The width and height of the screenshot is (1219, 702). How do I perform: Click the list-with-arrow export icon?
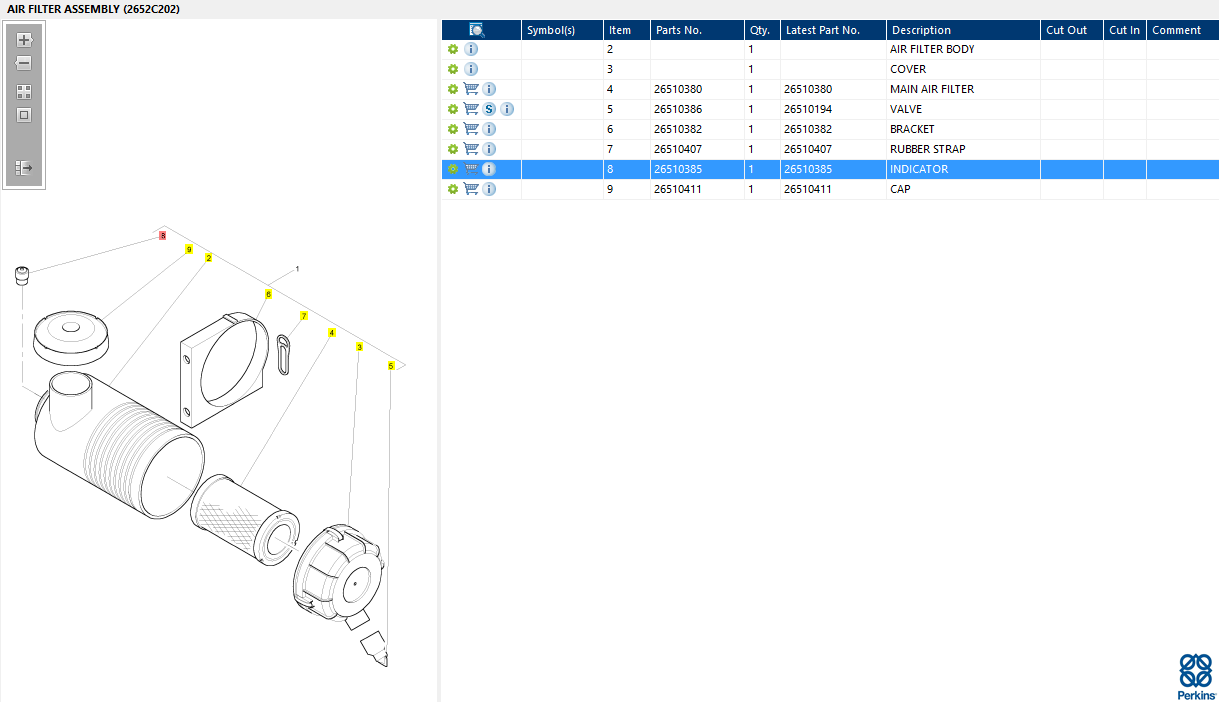click(24, 168)
